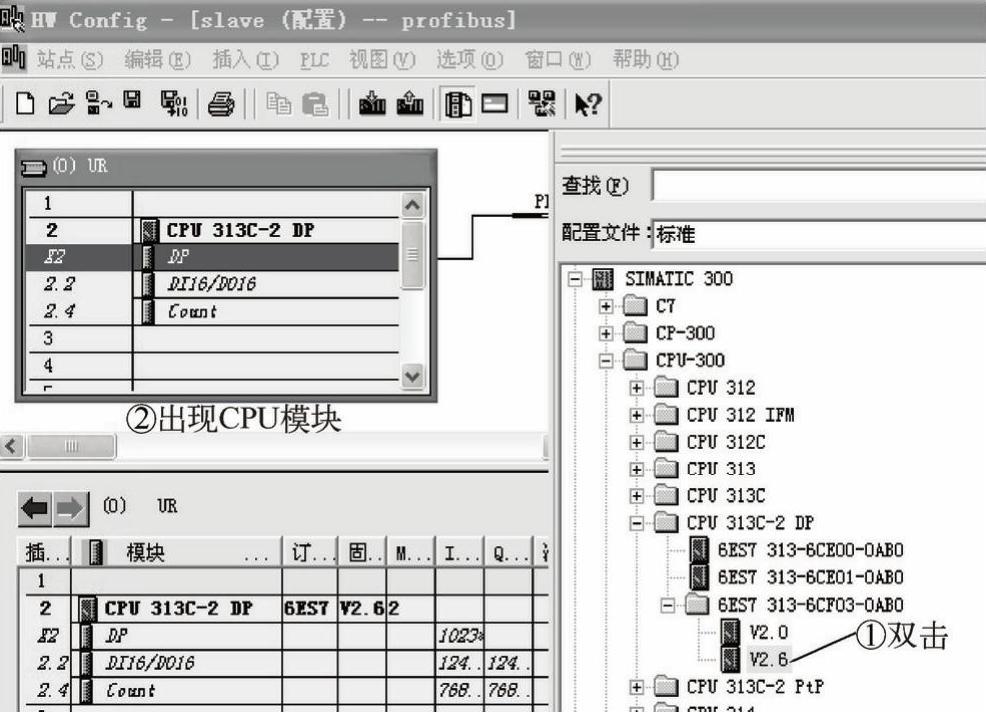Click Download to Module icon

372,104
